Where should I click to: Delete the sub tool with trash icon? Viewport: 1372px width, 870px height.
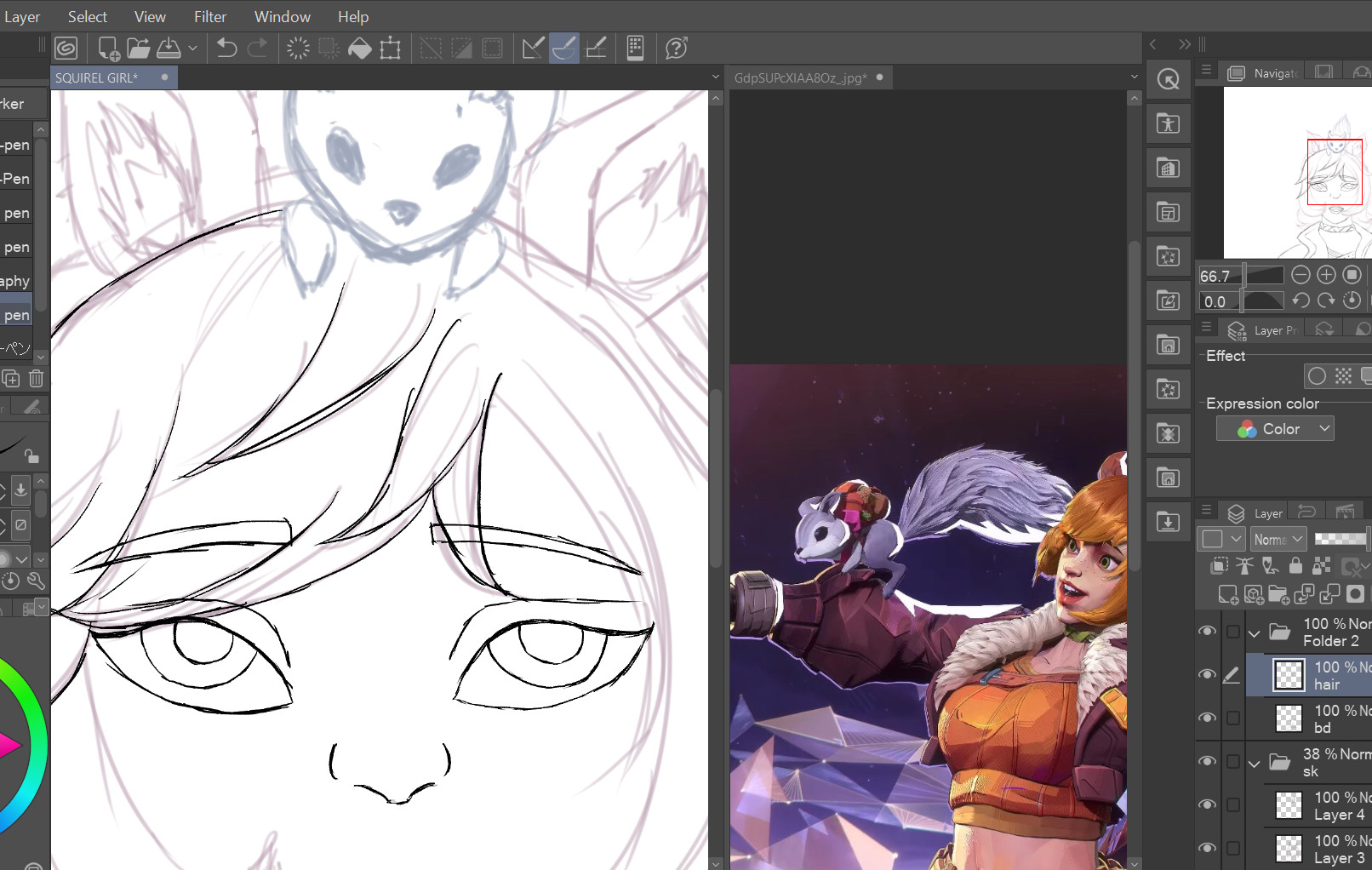point(36,379)
